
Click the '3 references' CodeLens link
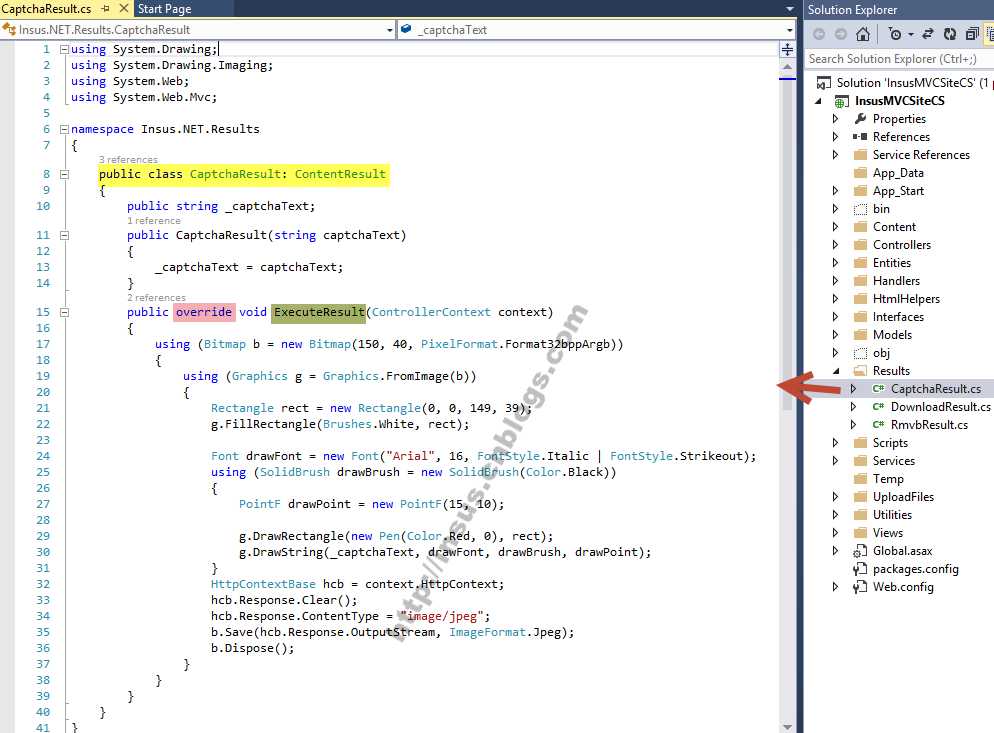(128, 160)
